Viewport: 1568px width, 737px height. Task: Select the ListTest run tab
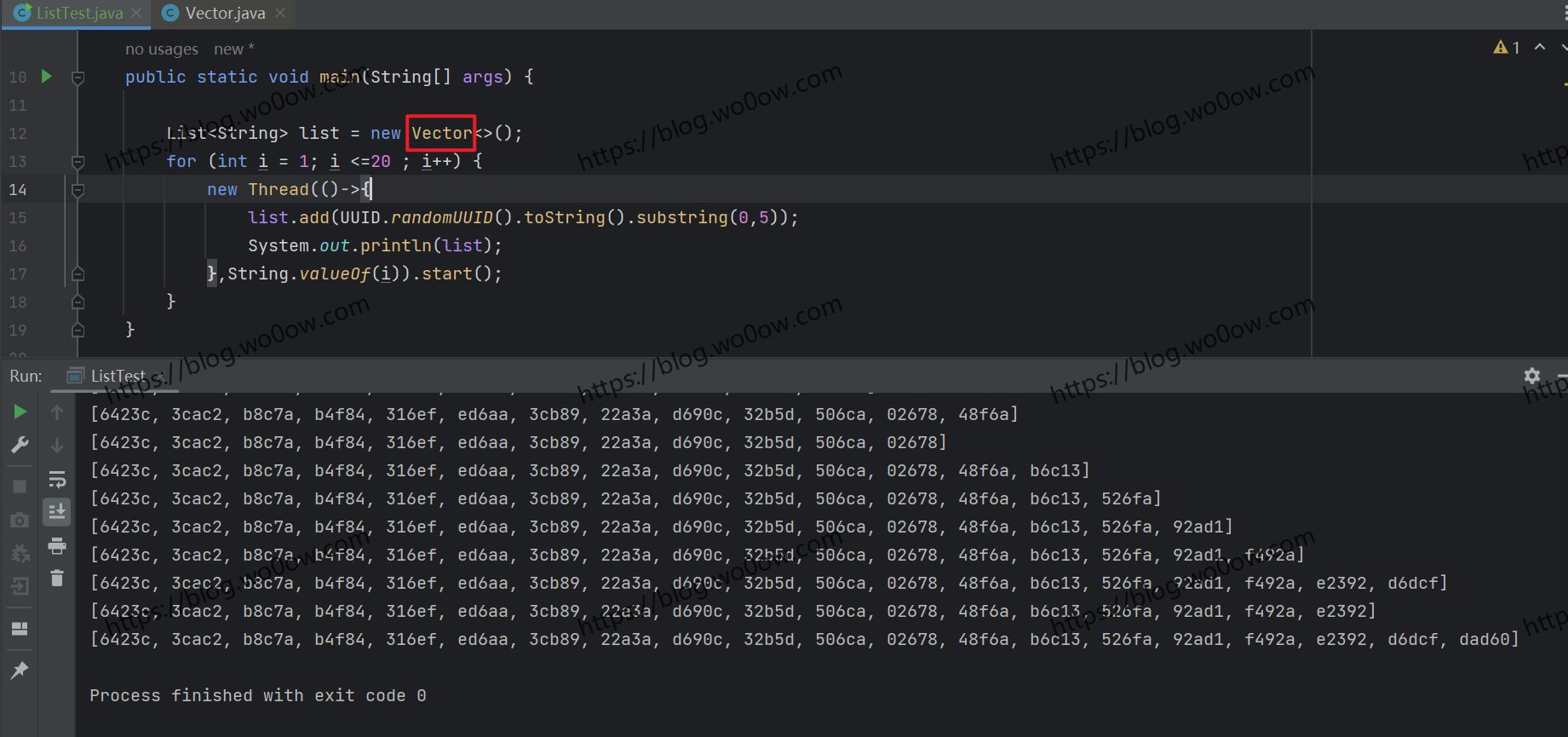click(x=117, y=376)
